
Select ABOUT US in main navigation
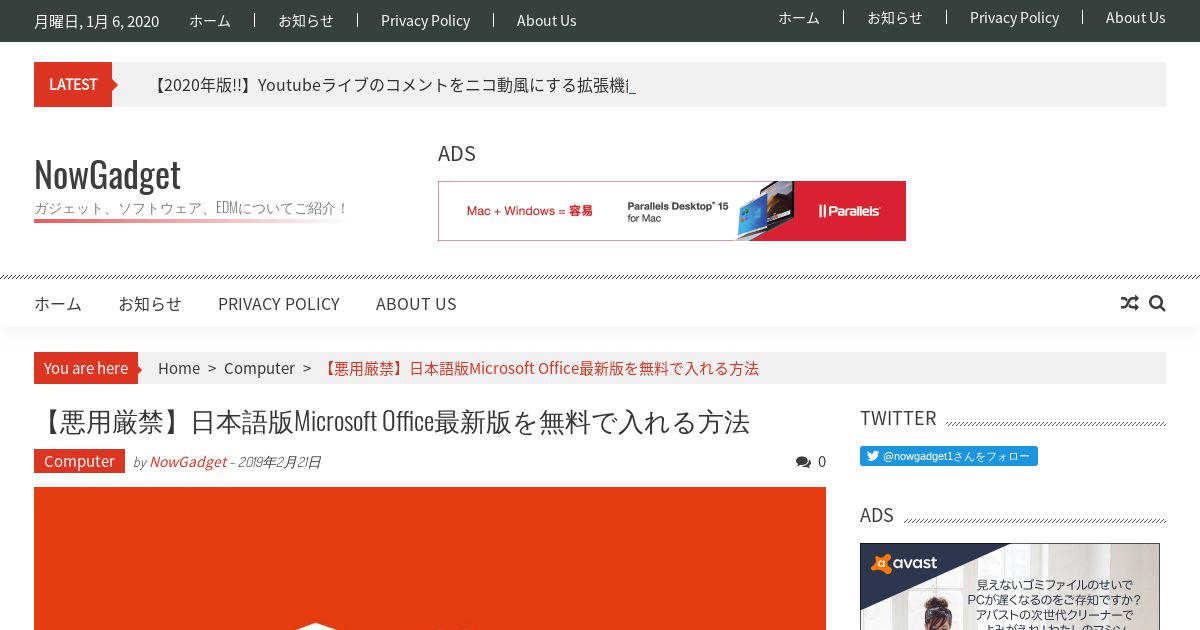coord(416,304)
